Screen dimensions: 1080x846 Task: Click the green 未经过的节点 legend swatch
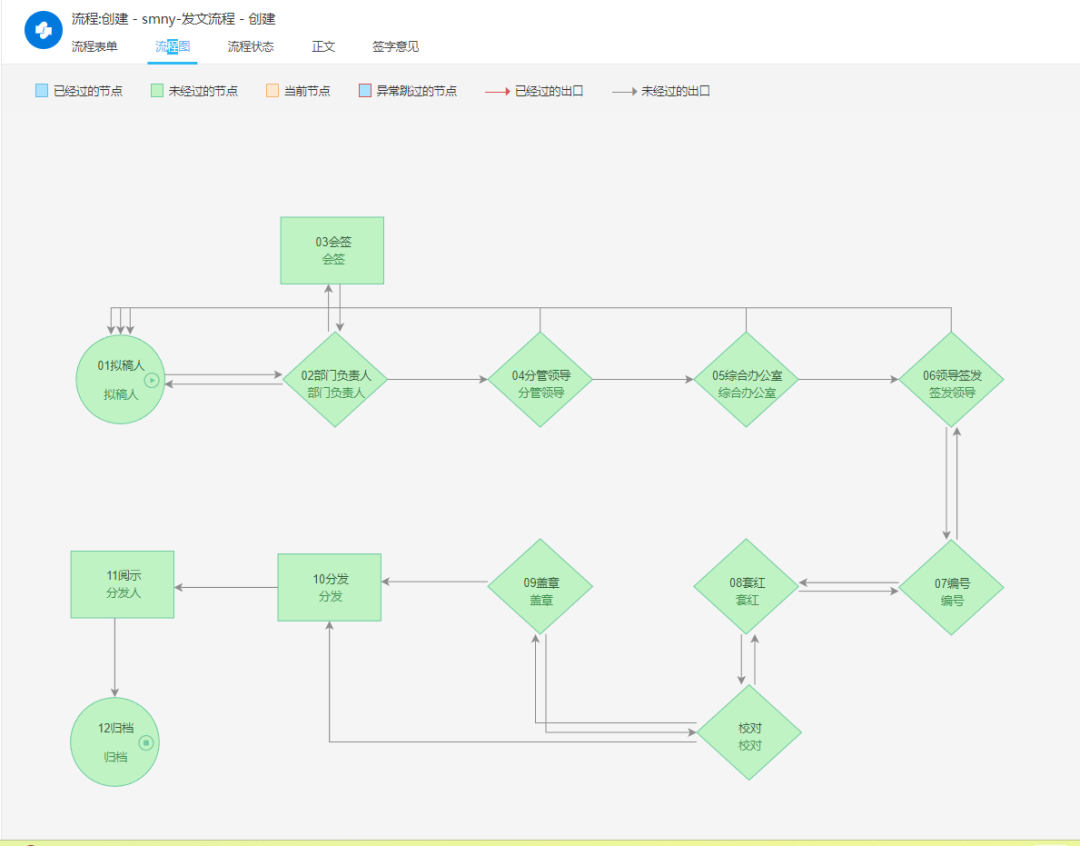point(157,91)
